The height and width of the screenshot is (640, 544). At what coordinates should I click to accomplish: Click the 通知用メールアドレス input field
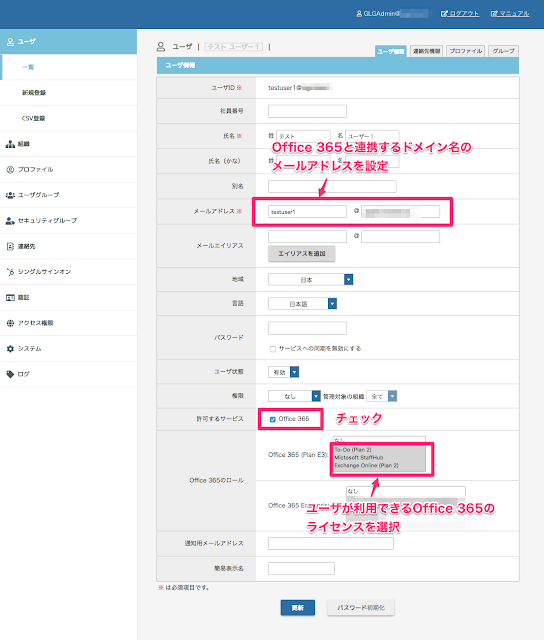tap(331, 544)
